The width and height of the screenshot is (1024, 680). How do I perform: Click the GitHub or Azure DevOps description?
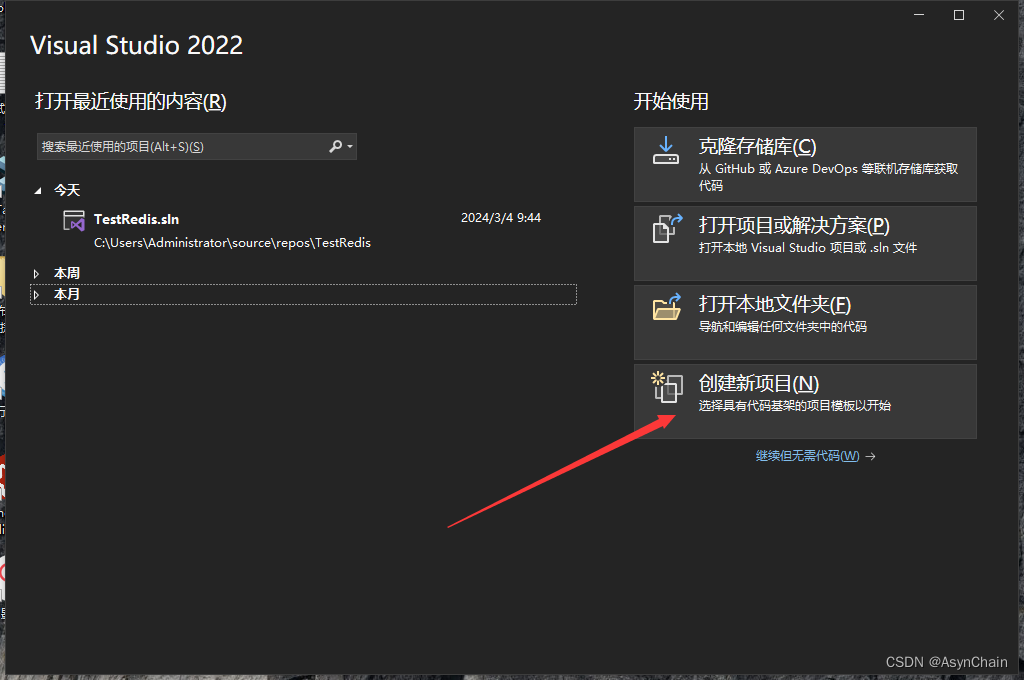point(828,176)
